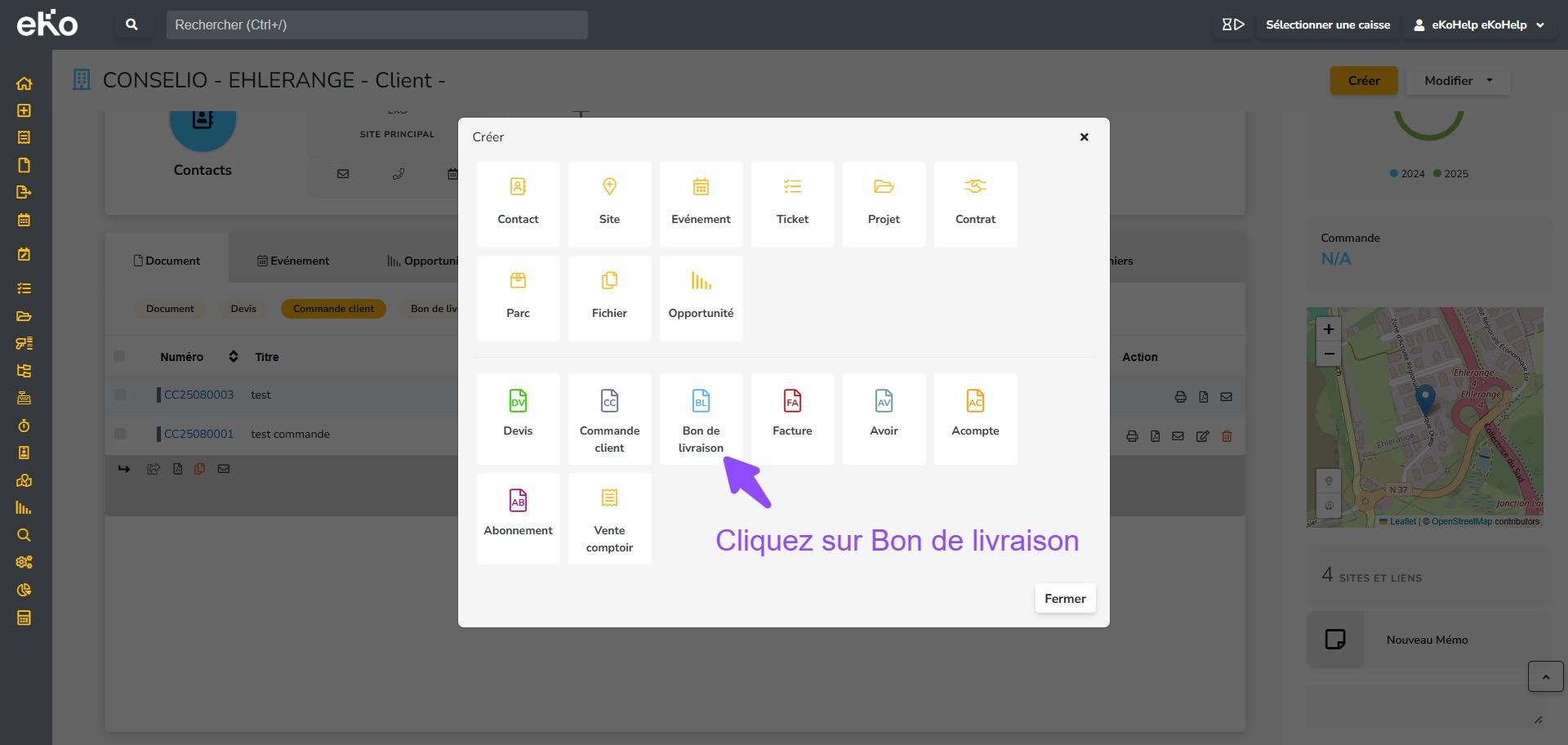Select the Facture tile

pyautogui.click(x=792, y=419)
